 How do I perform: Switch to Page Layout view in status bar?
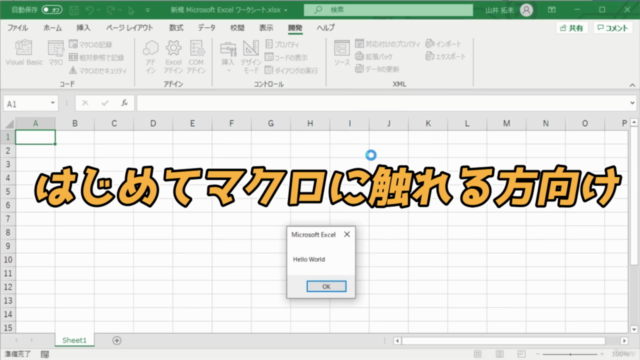coord(500,354)
